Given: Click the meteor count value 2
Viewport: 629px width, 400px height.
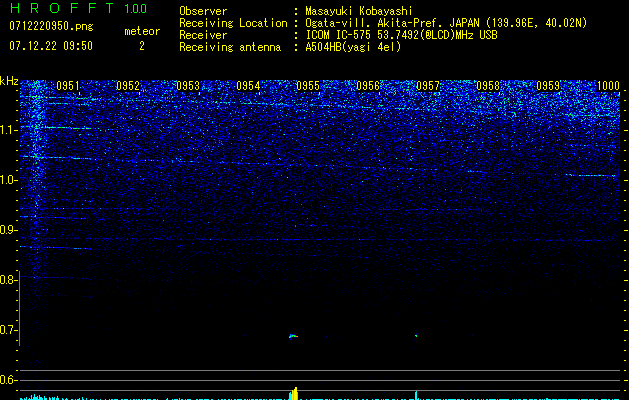Looking at the screenshot, I should (142, 46).
